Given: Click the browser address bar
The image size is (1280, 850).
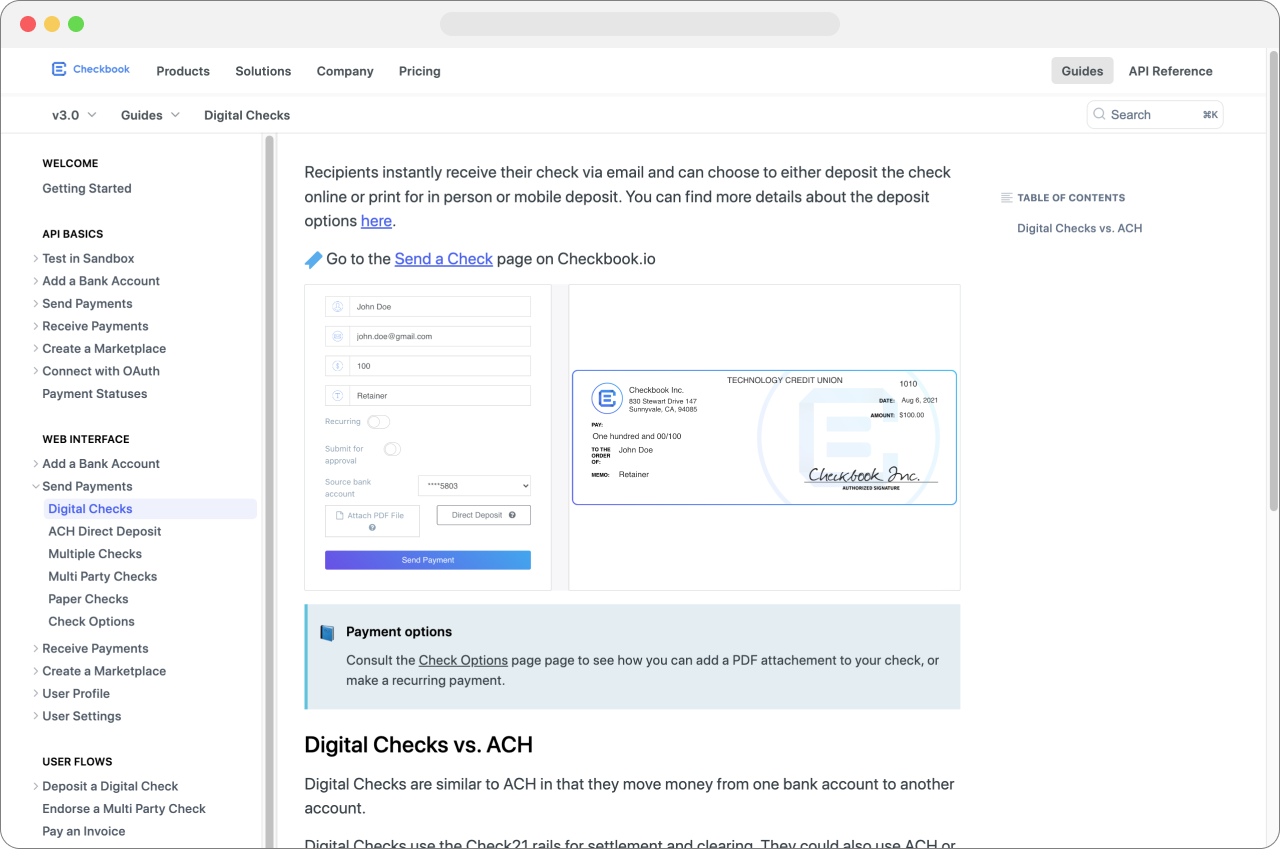Looking at the screenshot, I should pos(640,24).
